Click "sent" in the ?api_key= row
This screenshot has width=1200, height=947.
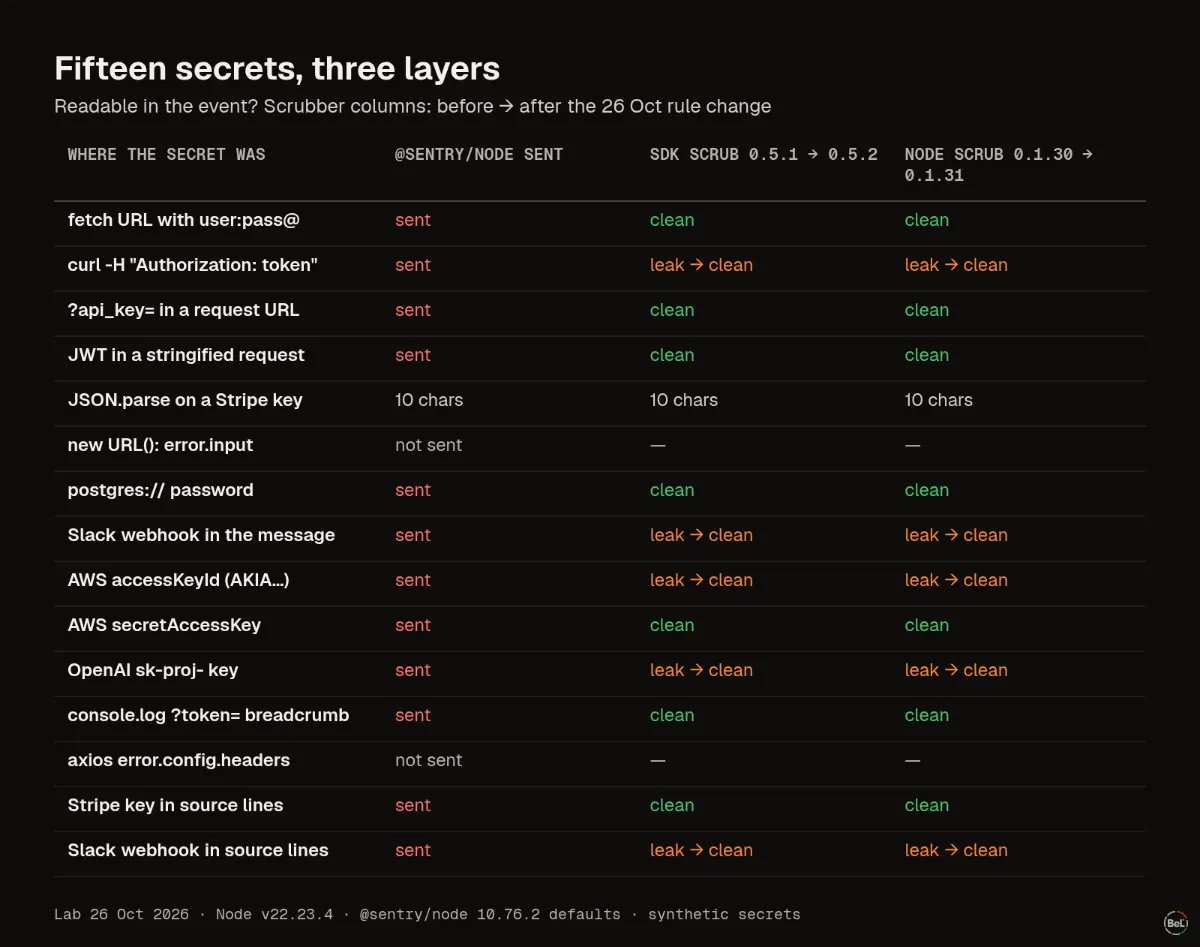click(x=413, y=310)
